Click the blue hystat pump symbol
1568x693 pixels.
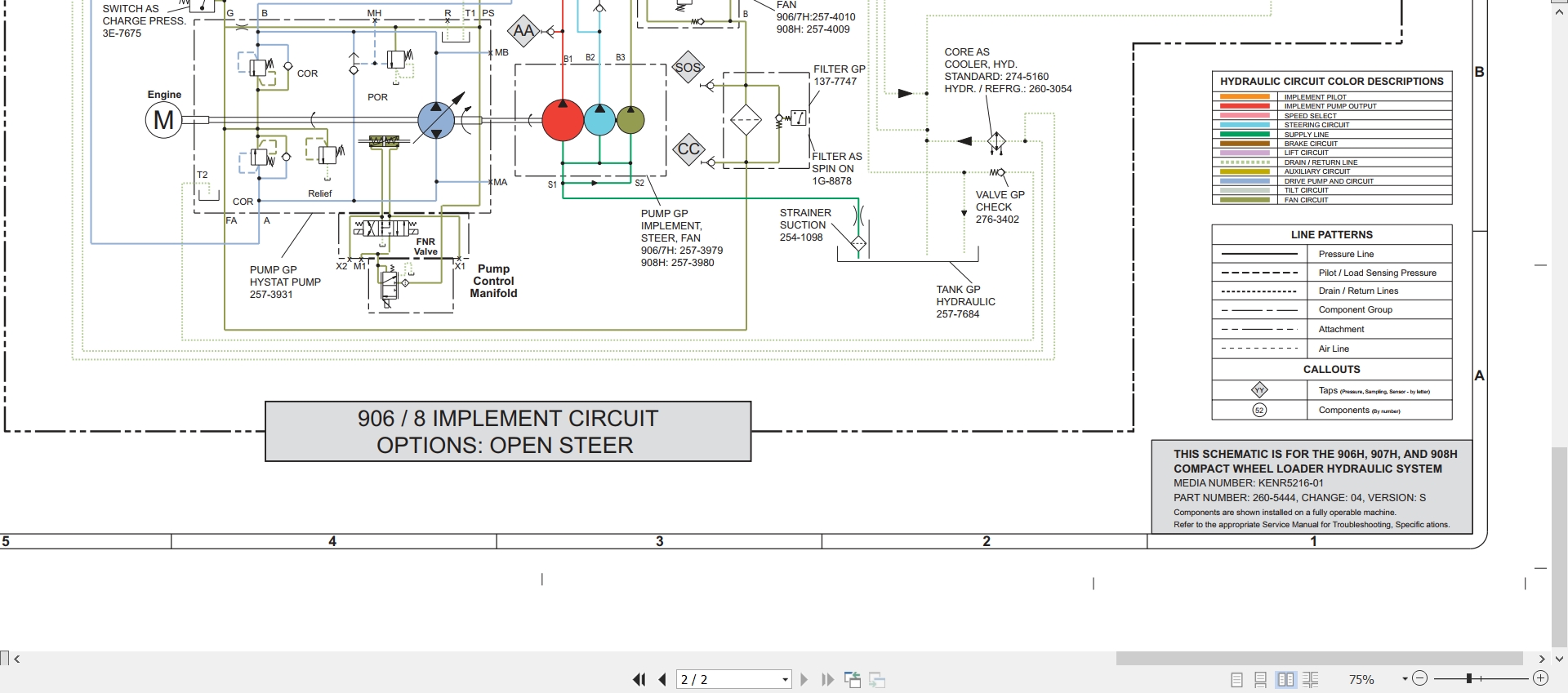(436, 120)
